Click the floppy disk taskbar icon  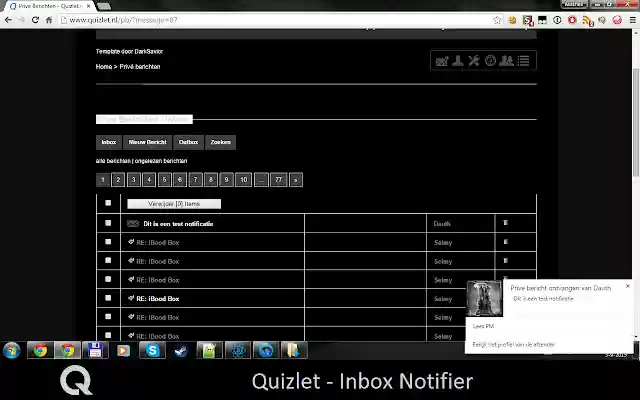tap(95, 351)
